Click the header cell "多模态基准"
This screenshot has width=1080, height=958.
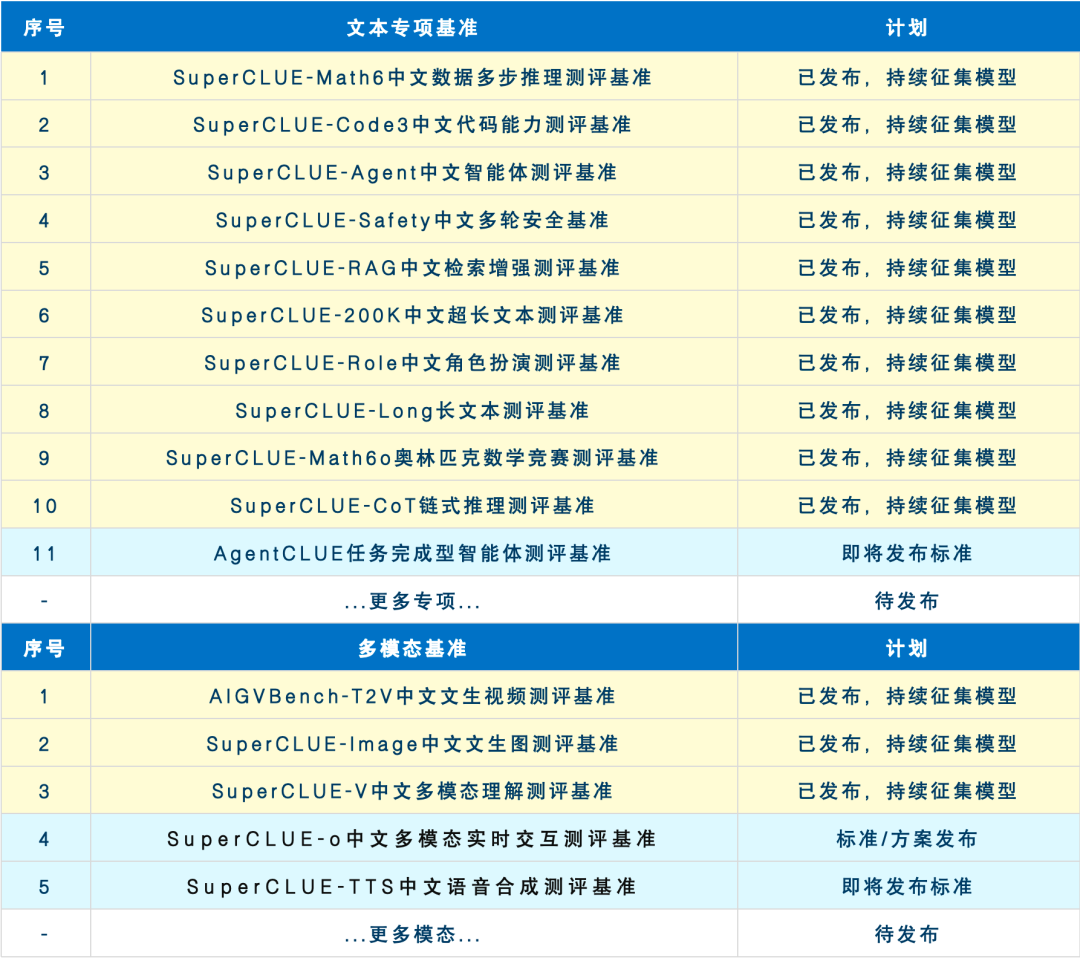(413, 648)
